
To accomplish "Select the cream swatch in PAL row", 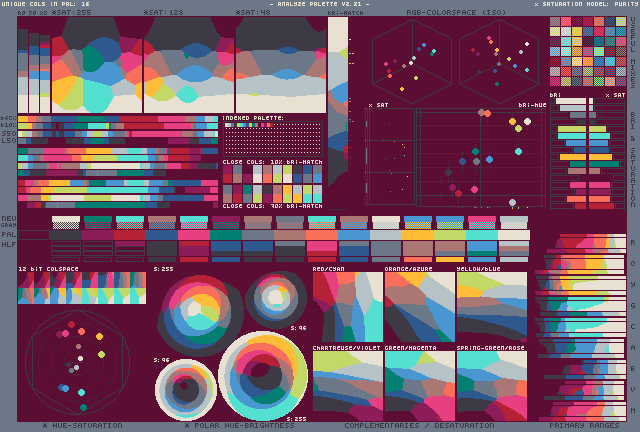I will coord(514,235).
